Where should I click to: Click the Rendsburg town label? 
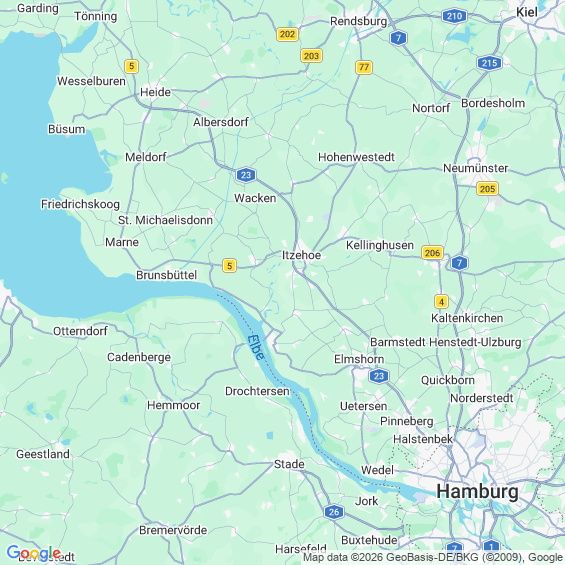point(359,21)
